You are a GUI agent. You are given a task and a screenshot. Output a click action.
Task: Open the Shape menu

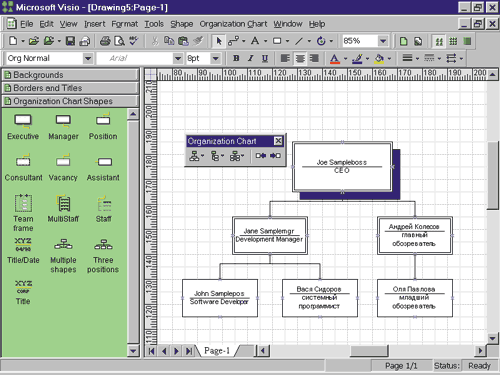(182, 24)
